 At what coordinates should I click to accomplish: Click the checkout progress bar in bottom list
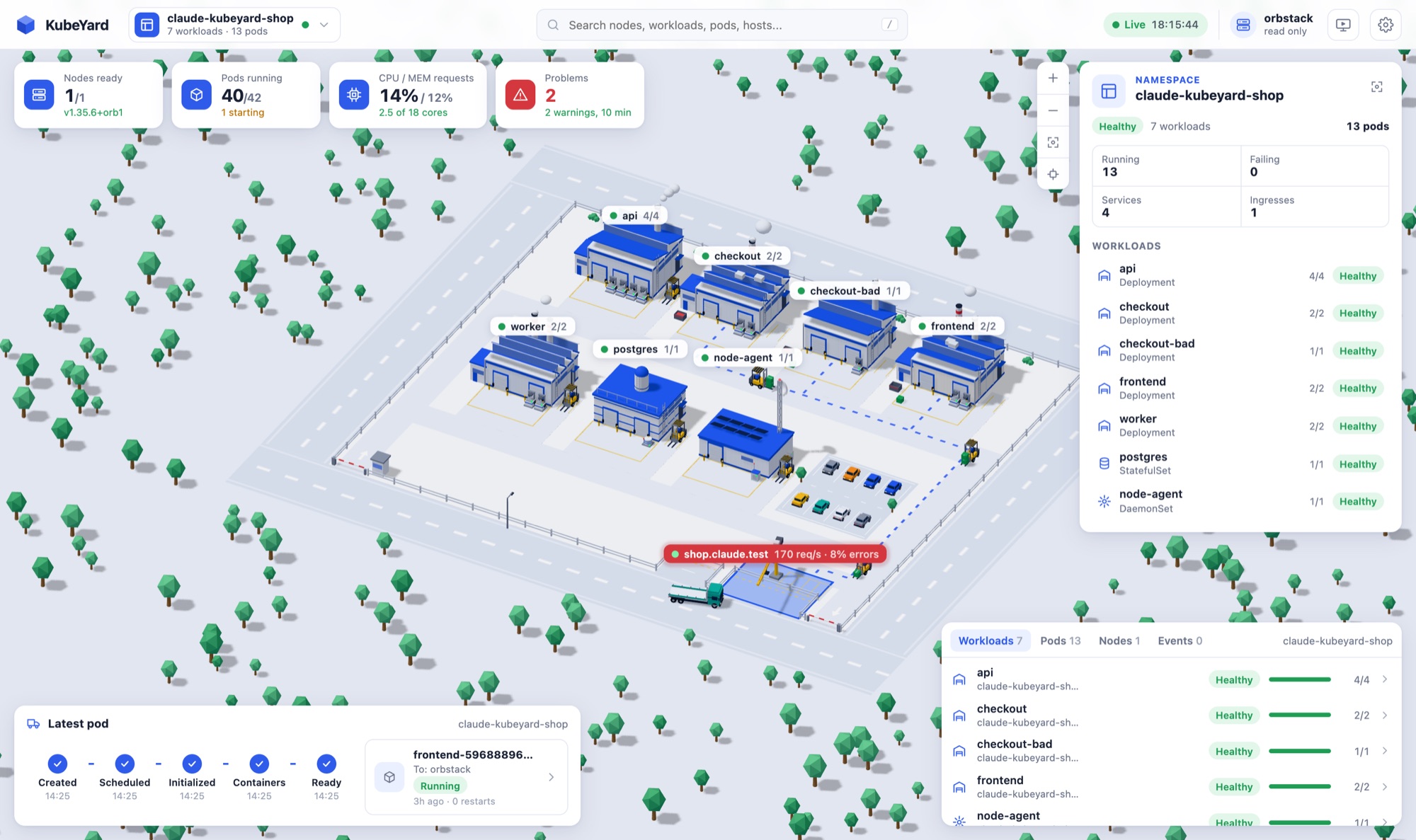(1300, 715)
